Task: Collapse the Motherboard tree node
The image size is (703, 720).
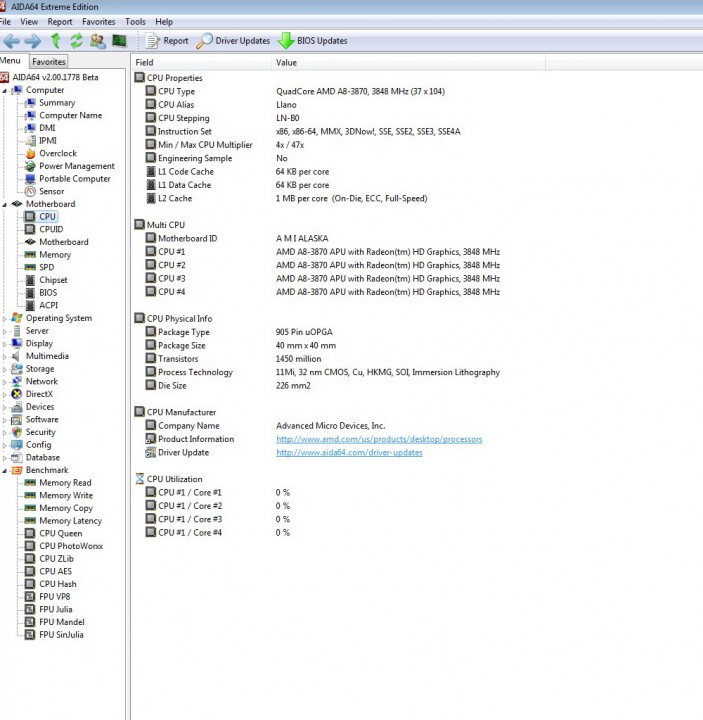Action: (5, 205)
